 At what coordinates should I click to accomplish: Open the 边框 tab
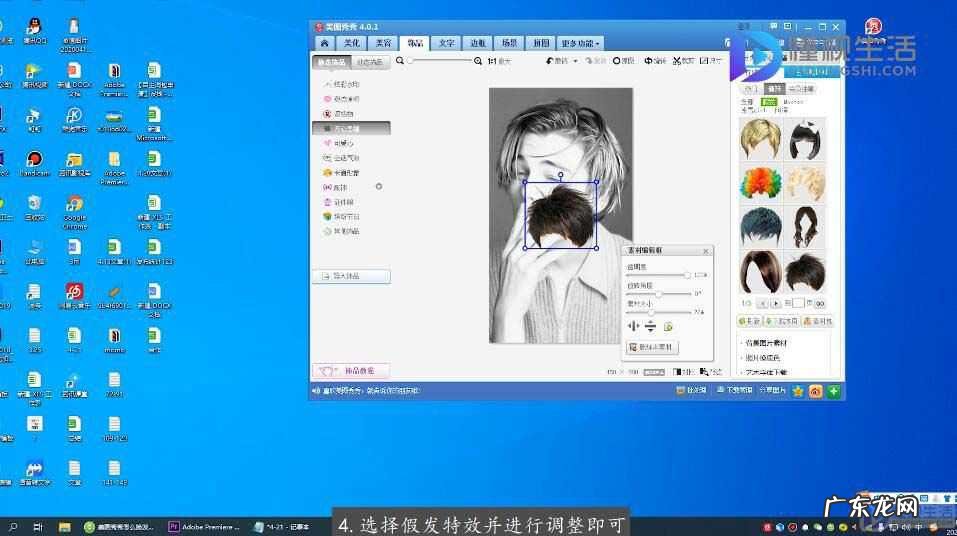(478, 43)
